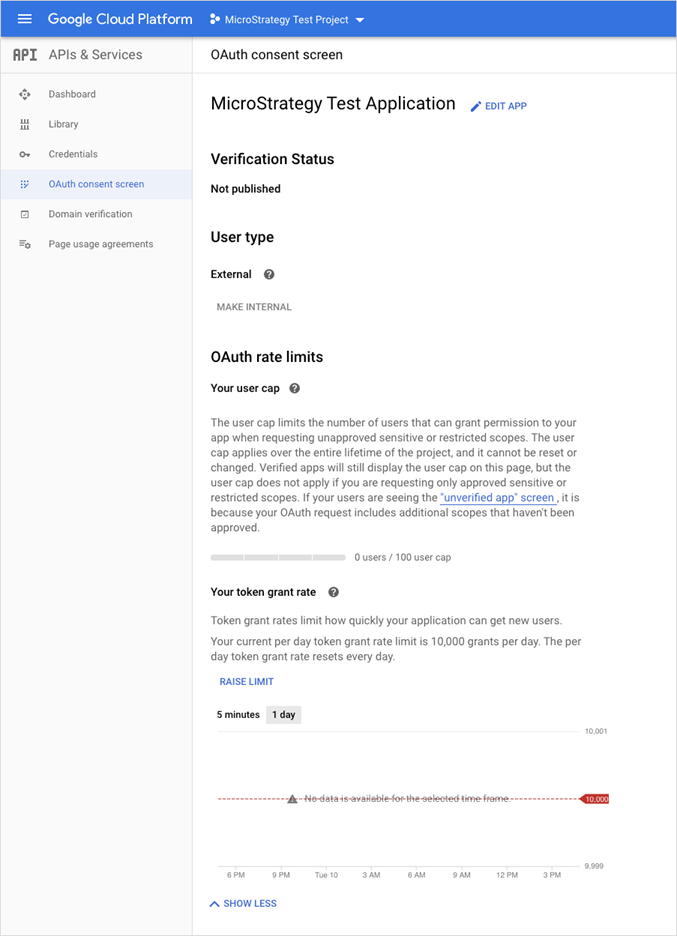Click help icon next to External
The width and height of the screenshot is (677, 936).
268,274
